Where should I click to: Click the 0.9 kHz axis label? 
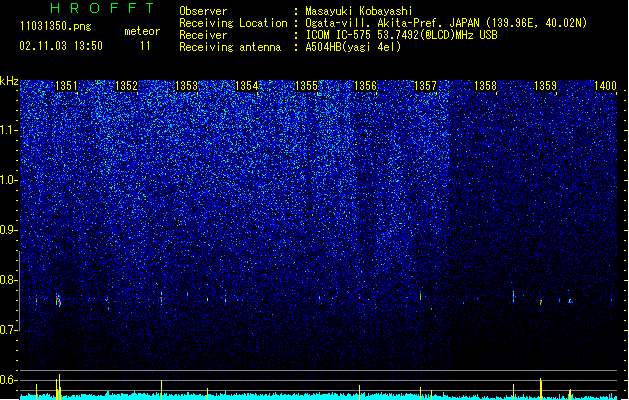(x=9, y=230)
